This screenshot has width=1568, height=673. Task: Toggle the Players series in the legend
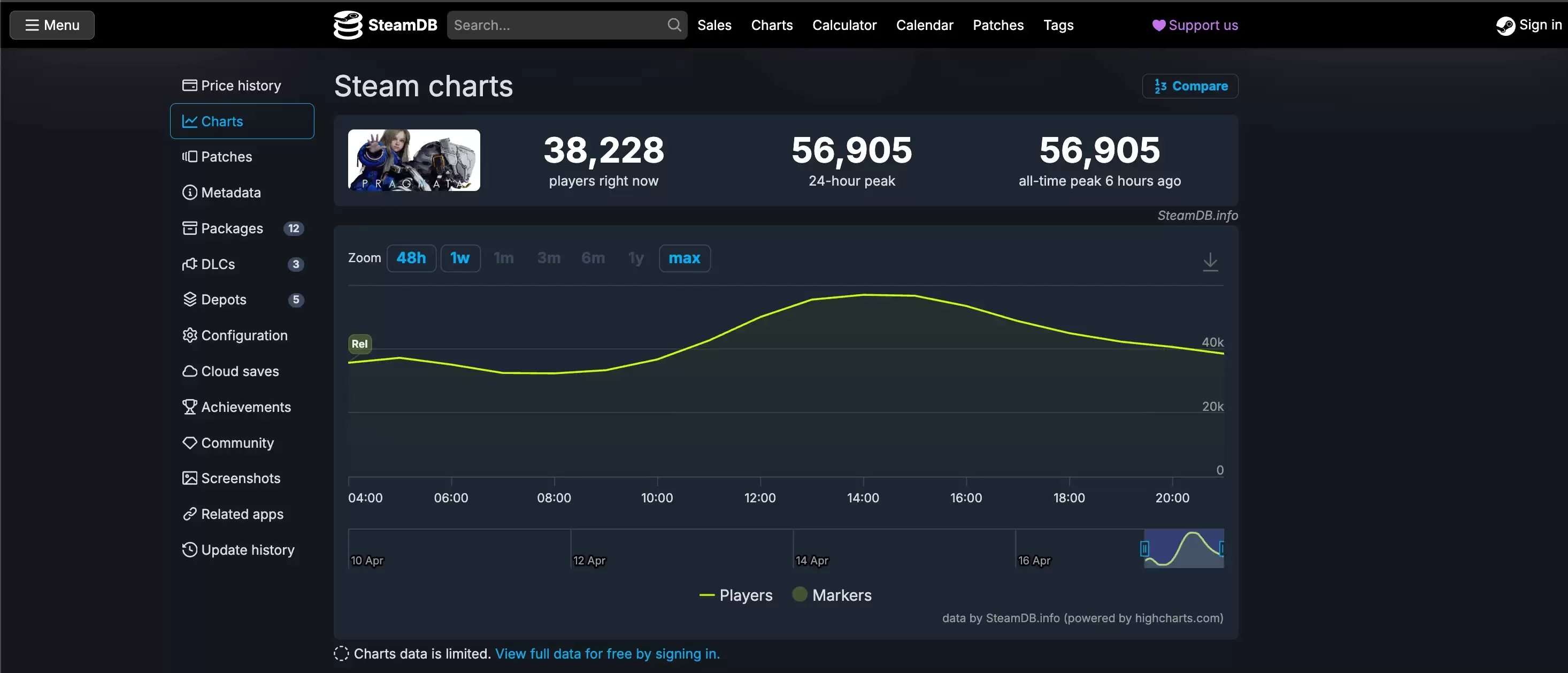(x=735, y=595)
